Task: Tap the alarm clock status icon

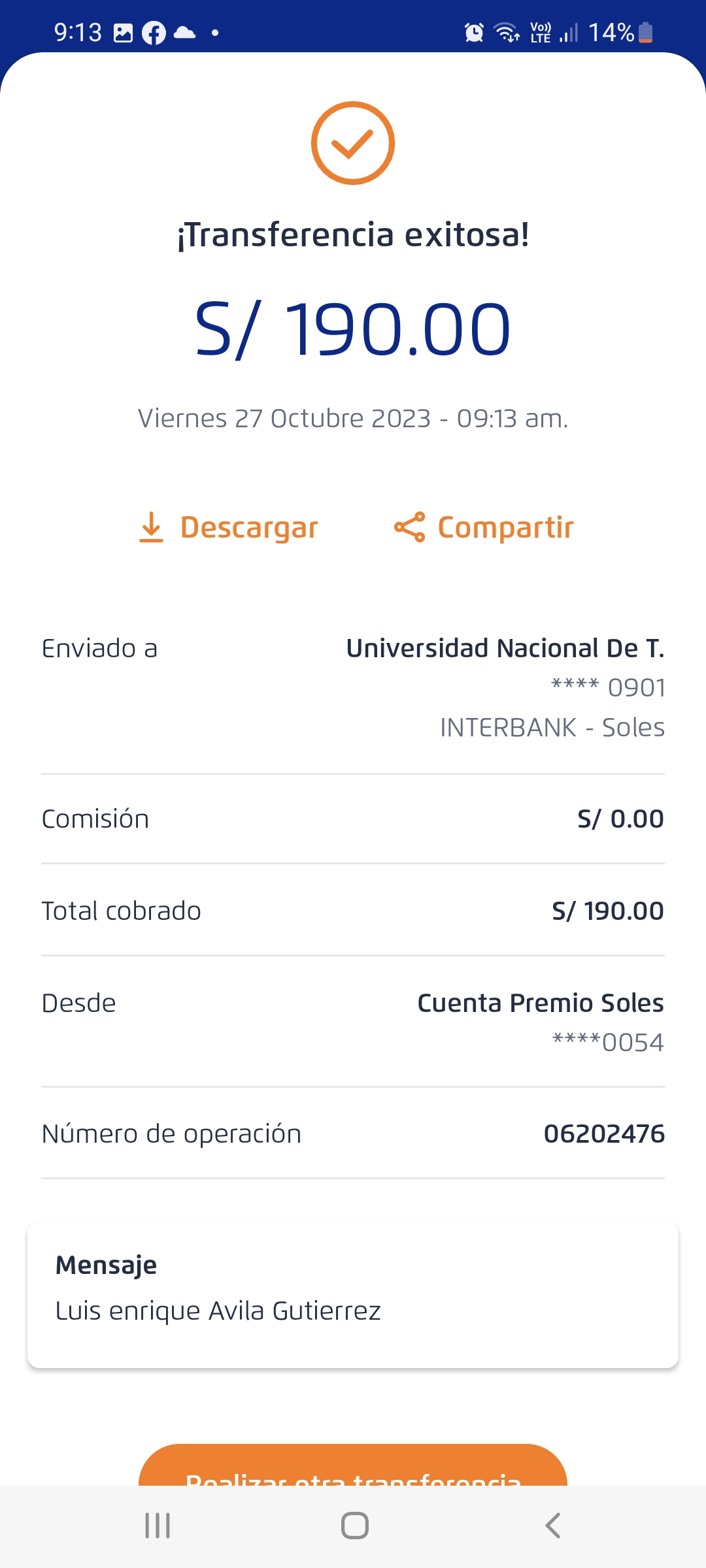Action: pyautogui.click(x=474, y=32)
